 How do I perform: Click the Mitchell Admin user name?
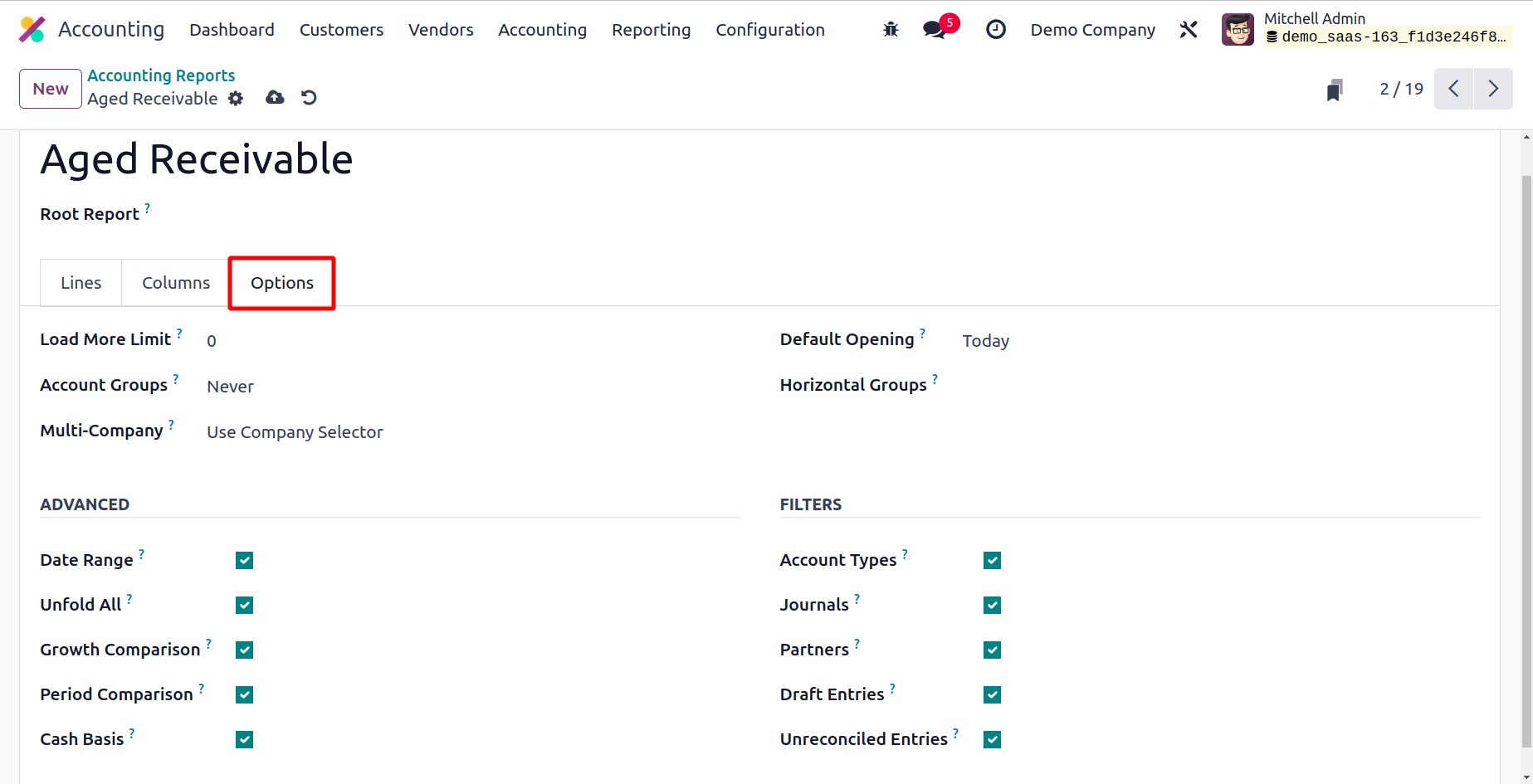pos(1315,18)
